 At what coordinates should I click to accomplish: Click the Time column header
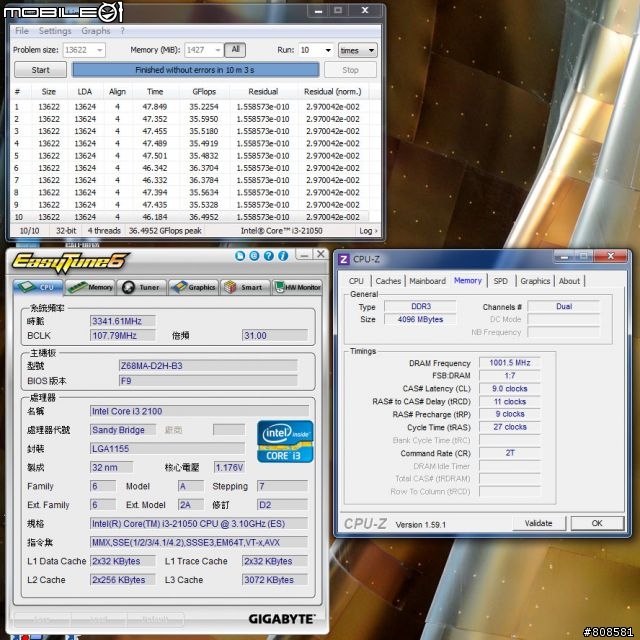[155, 91]
